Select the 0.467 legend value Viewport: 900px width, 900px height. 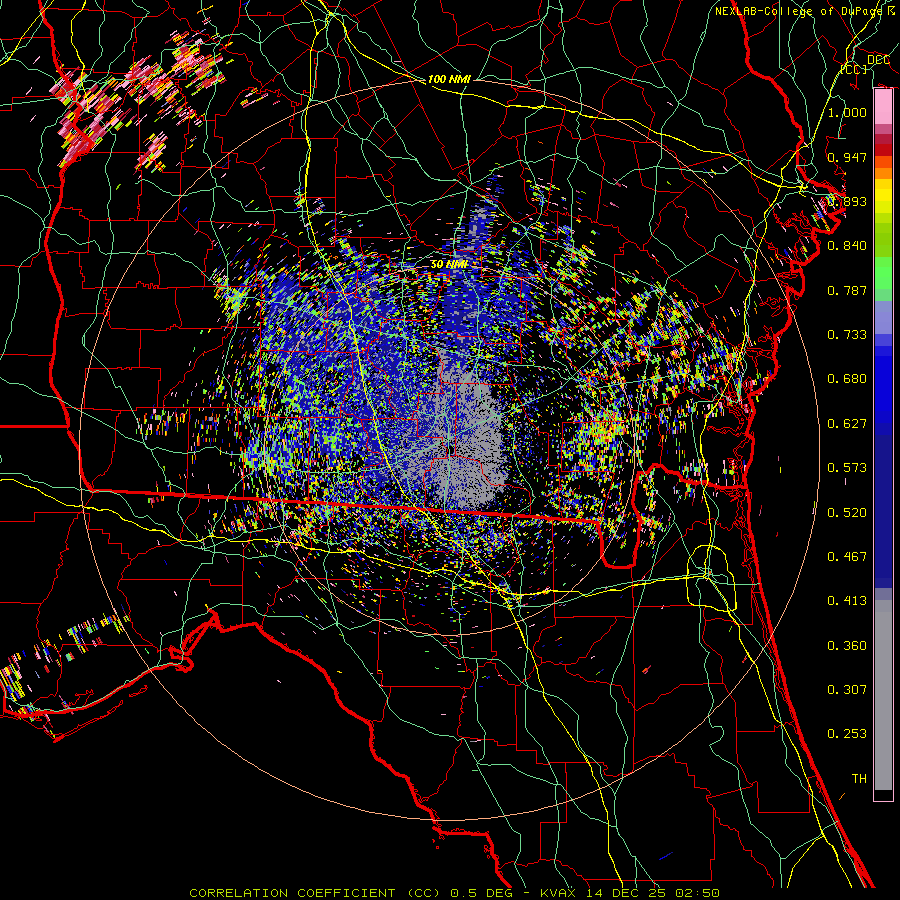[847, 557]
